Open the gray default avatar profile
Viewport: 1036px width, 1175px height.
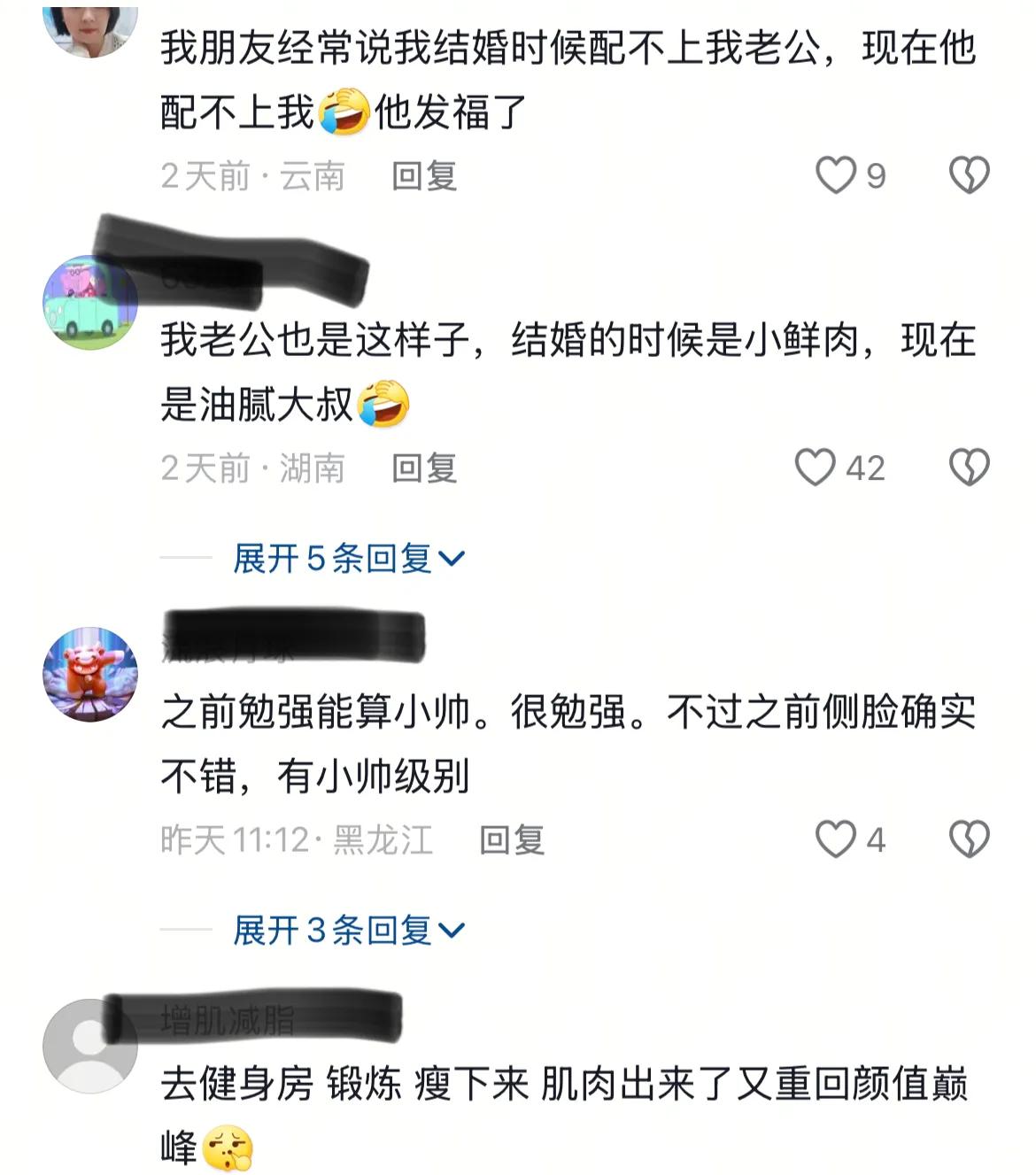point(90,1046)
